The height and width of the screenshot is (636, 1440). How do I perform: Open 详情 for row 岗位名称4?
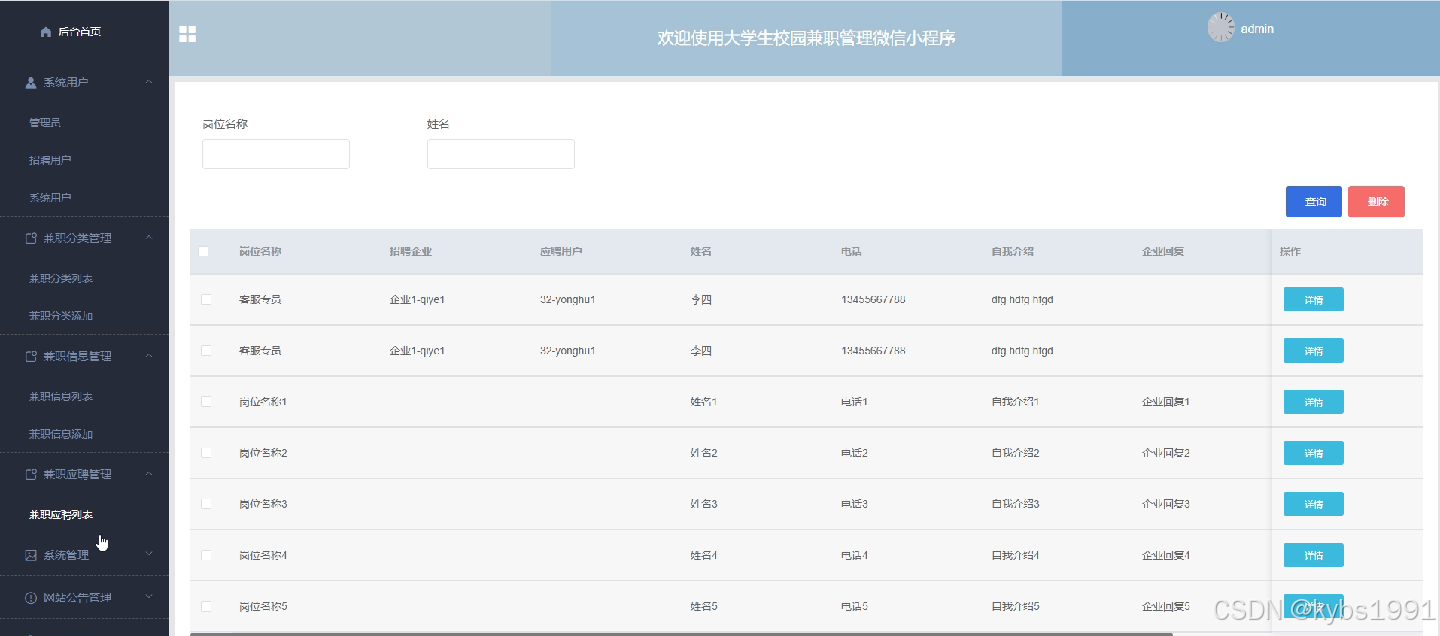coord(1313,555)
